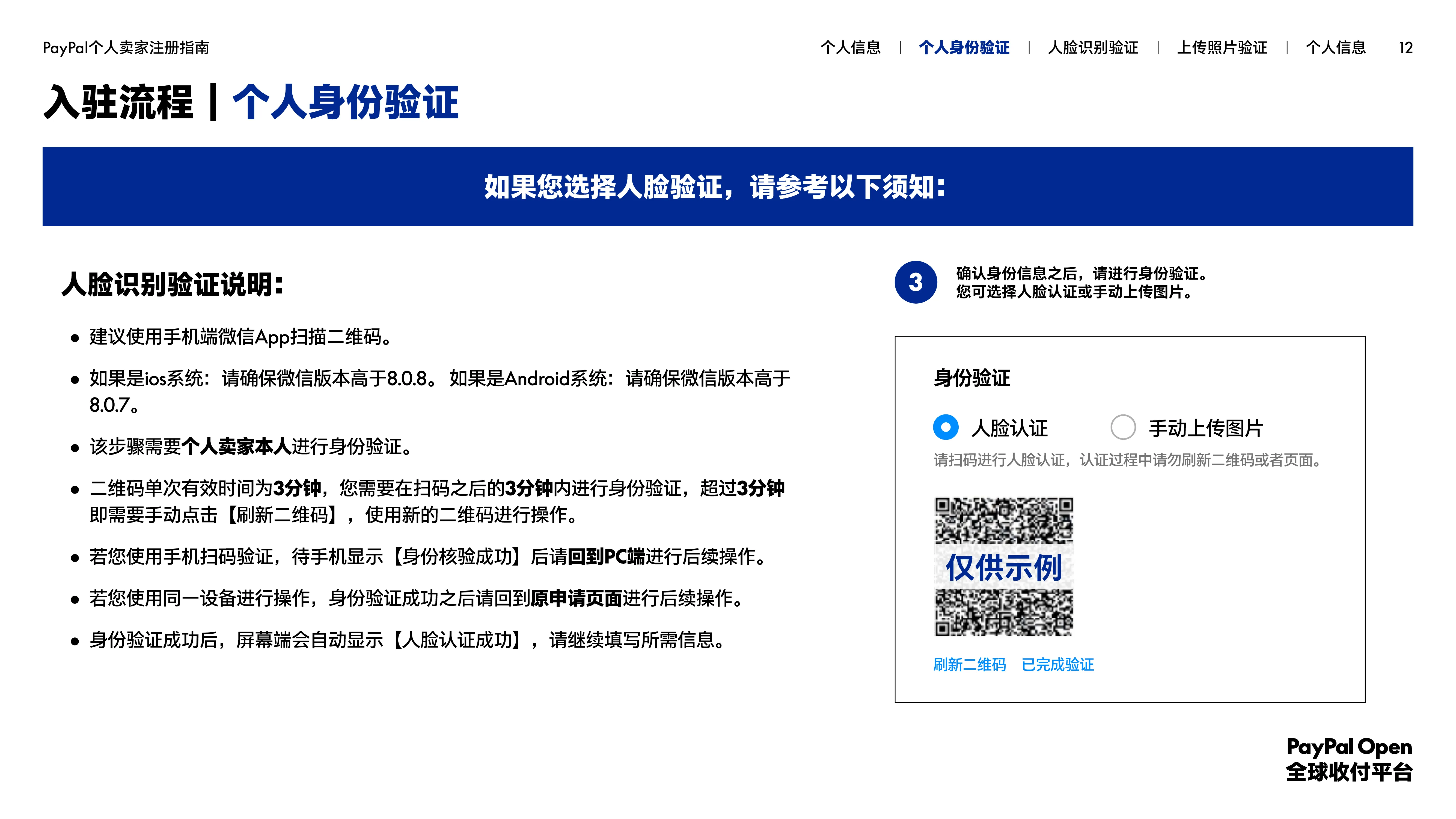Select the 手动上传图片 radio button
This screenshot has height=819, width=1456.
point(1123,427)
